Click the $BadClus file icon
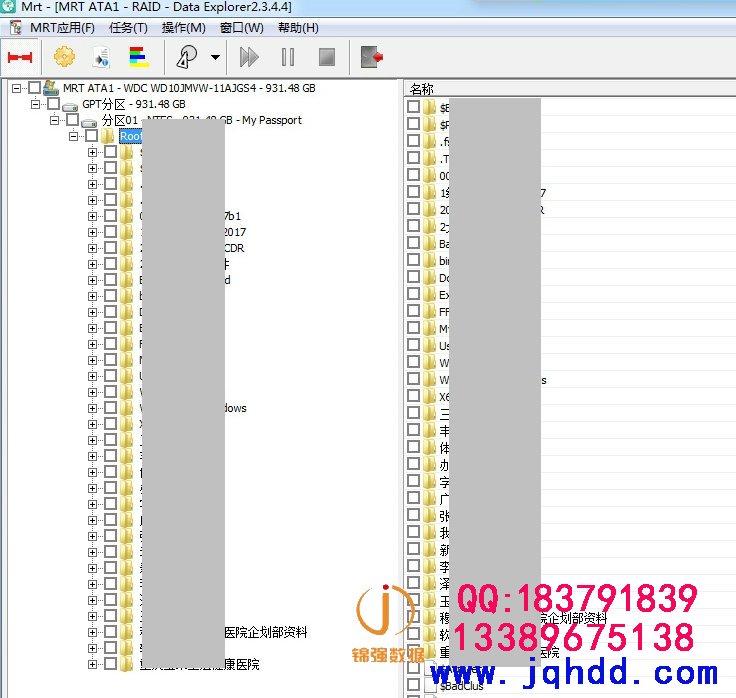The height and width of the screenshot is (698, 736). (430, 685)
